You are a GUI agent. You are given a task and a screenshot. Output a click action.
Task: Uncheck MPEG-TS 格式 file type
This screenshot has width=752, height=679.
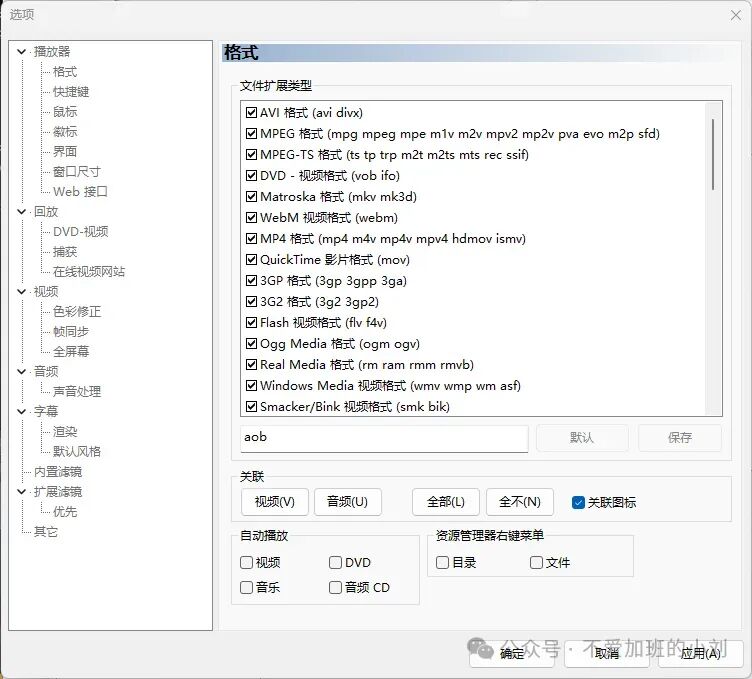tap(251, 154)
